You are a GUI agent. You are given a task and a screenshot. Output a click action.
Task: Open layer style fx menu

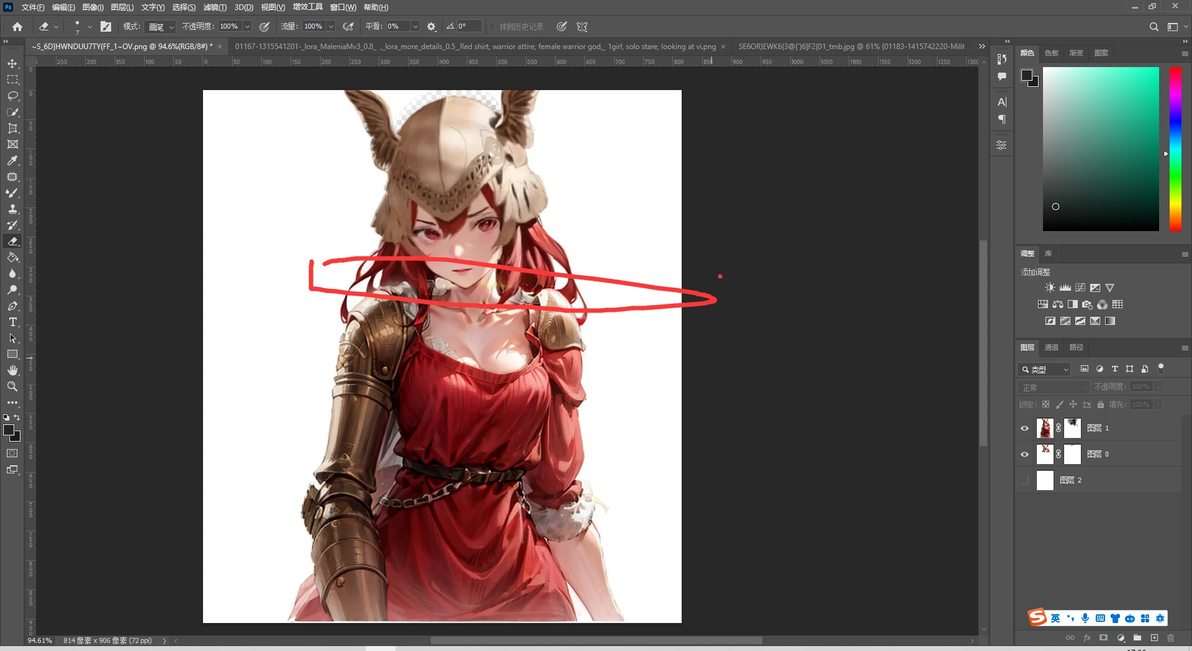pyautogui.click(x=1087, y=637)
